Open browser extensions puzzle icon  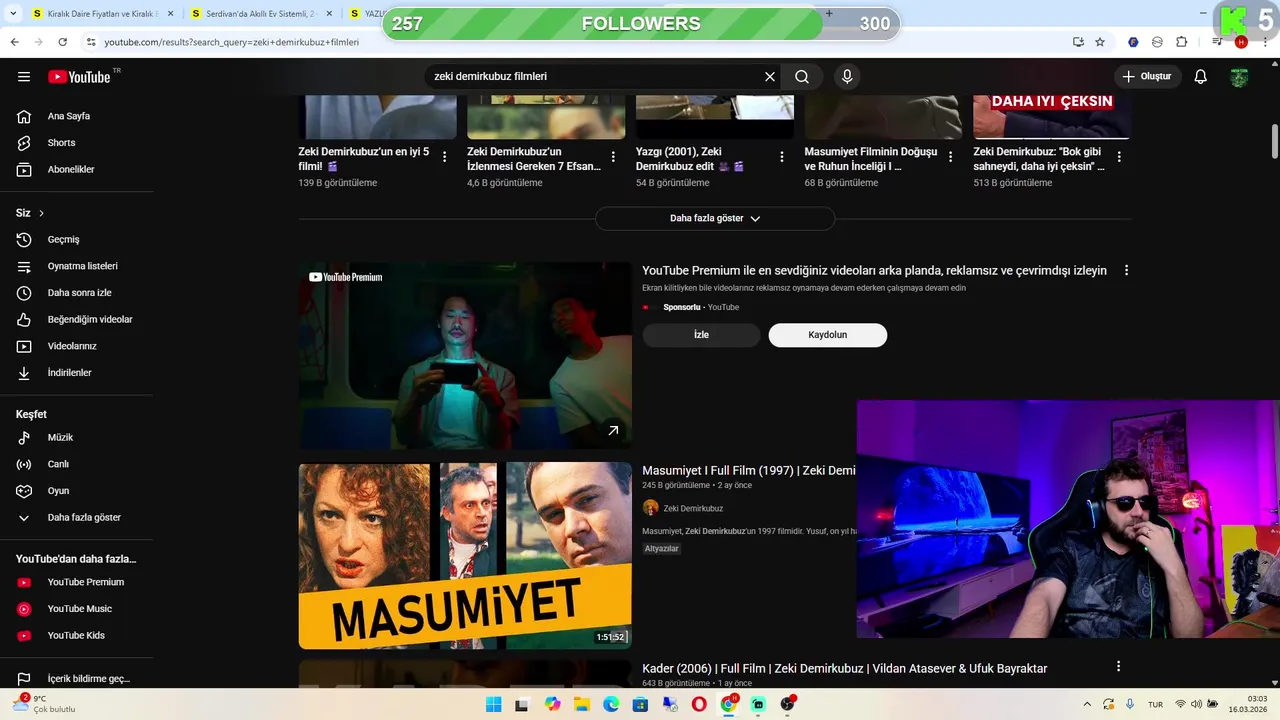[x=1181, y=42]
